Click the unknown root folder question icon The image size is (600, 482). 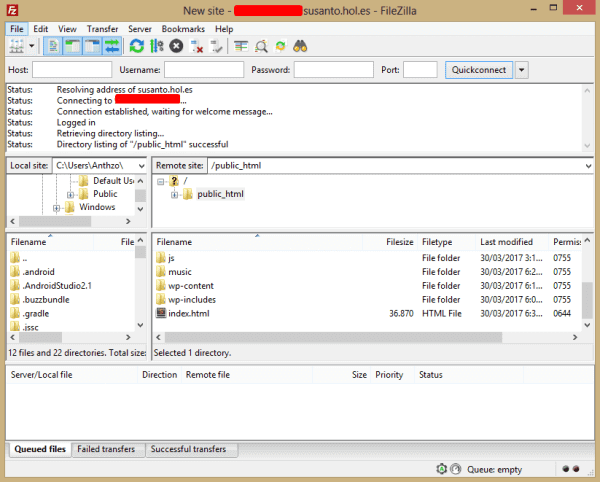[174, 181]
